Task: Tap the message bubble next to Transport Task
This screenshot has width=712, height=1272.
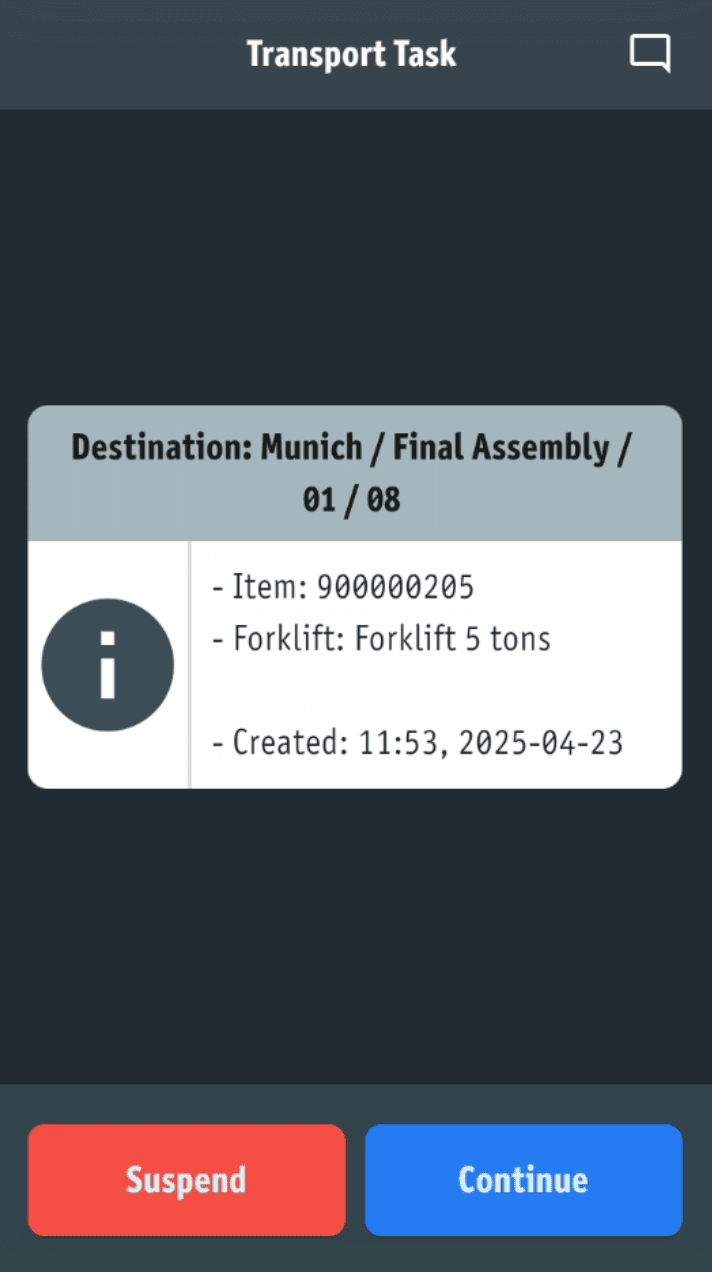Action: click(649, 53)
